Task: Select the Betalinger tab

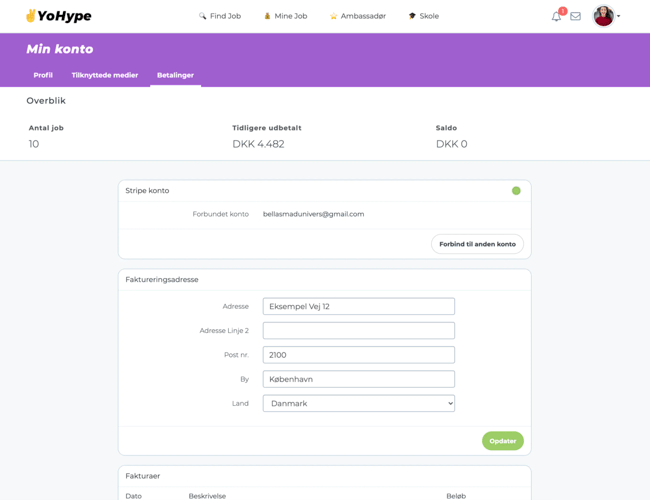Action: pyautogui.click(x=175, y=75)
